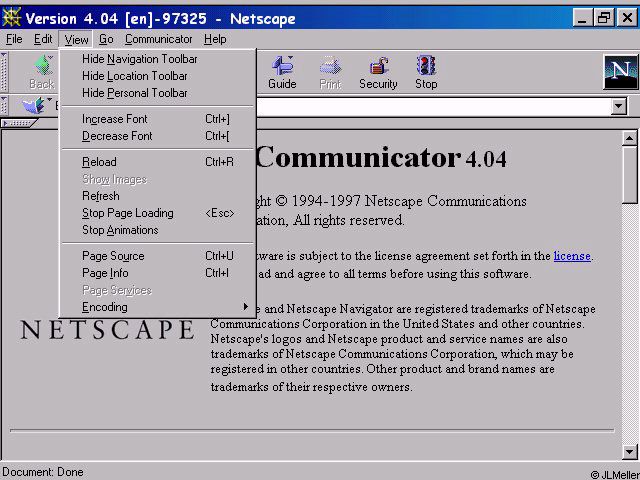Viewport: 640px width, 480px height.
Task: Choose Increase Font menu entry
Action: 158,119
